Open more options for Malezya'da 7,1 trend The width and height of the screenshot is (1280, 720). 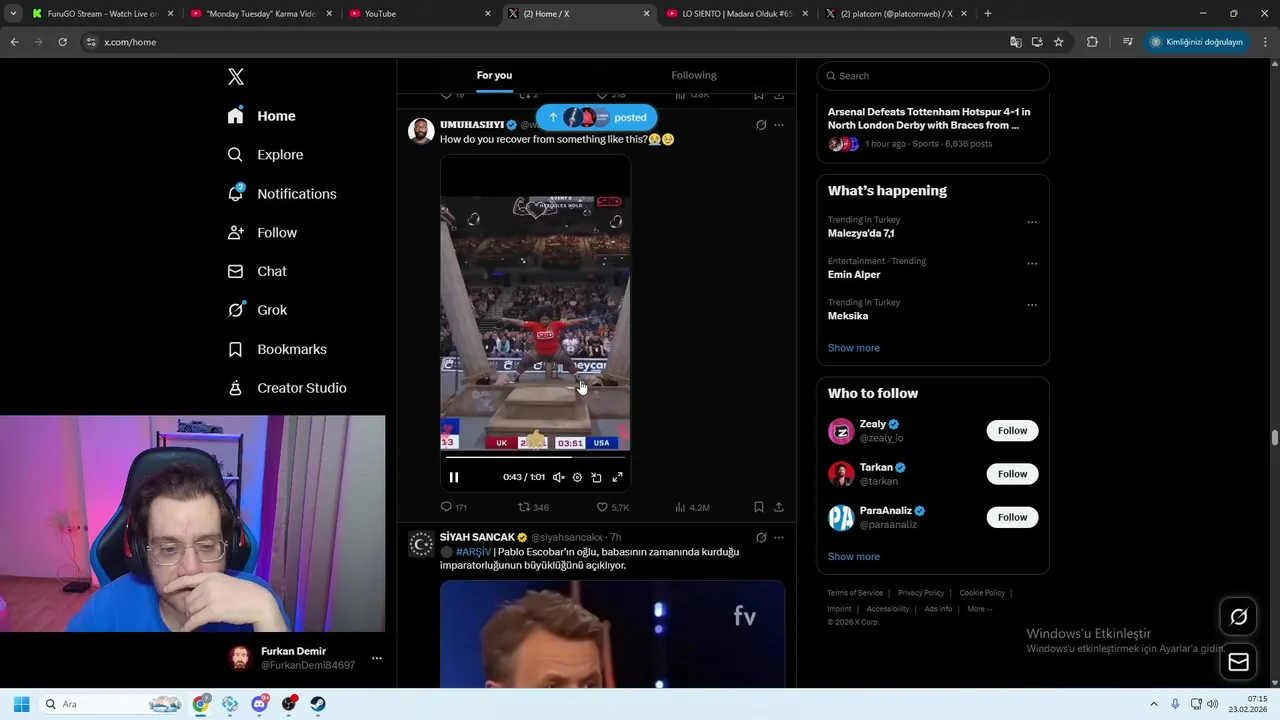(x=1032, y=222)
